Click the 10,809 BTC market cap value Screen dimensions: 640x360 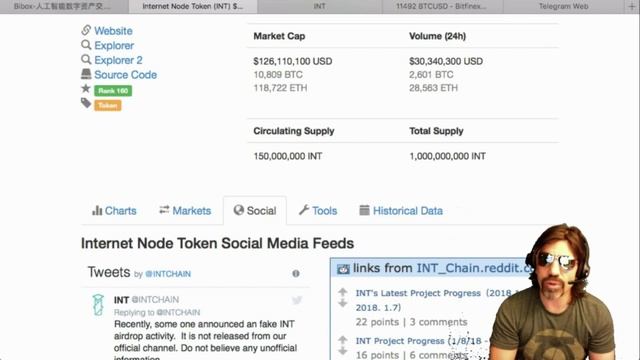278,75
